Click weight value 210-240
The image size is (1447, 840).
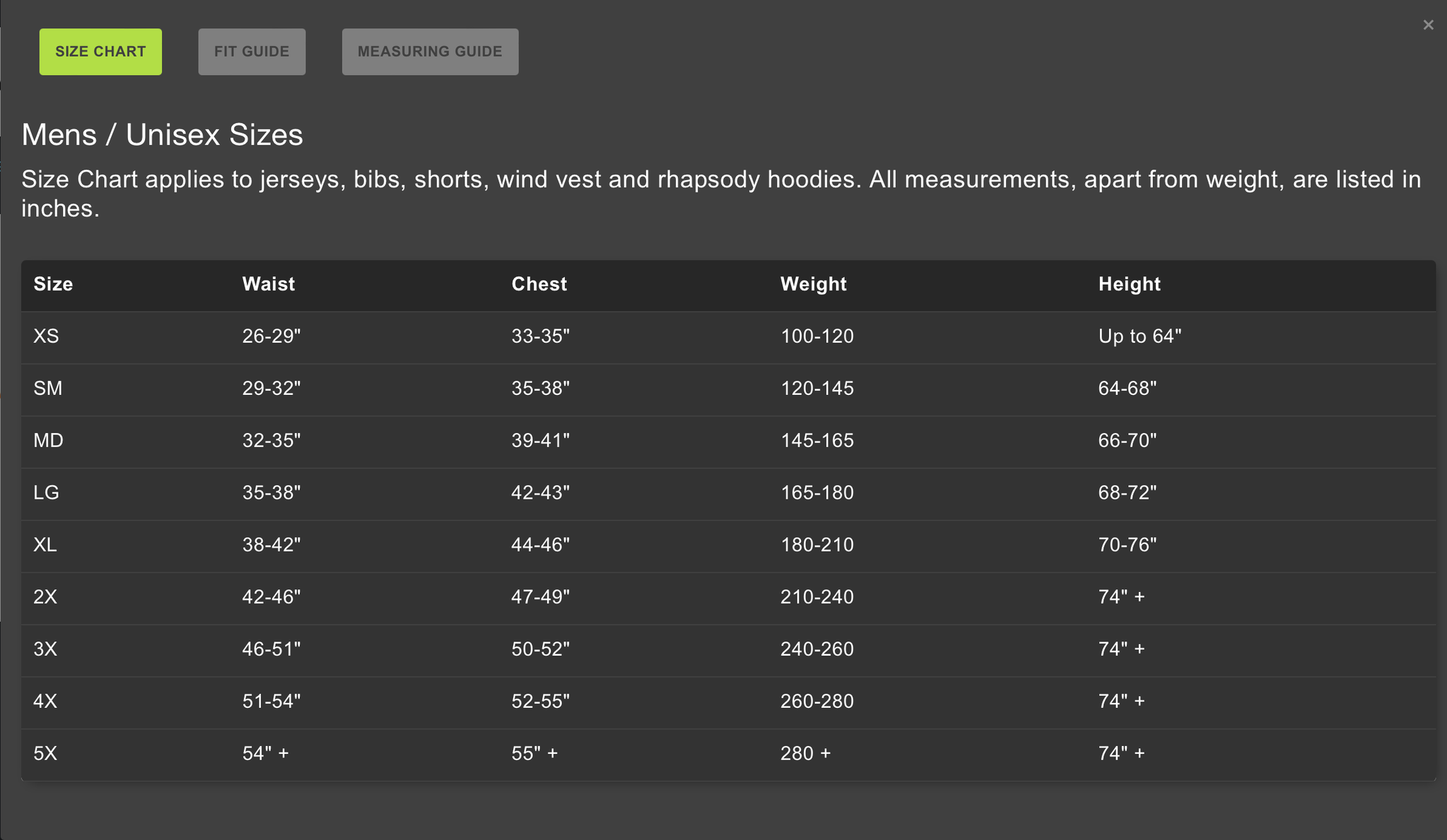point(817,597)
